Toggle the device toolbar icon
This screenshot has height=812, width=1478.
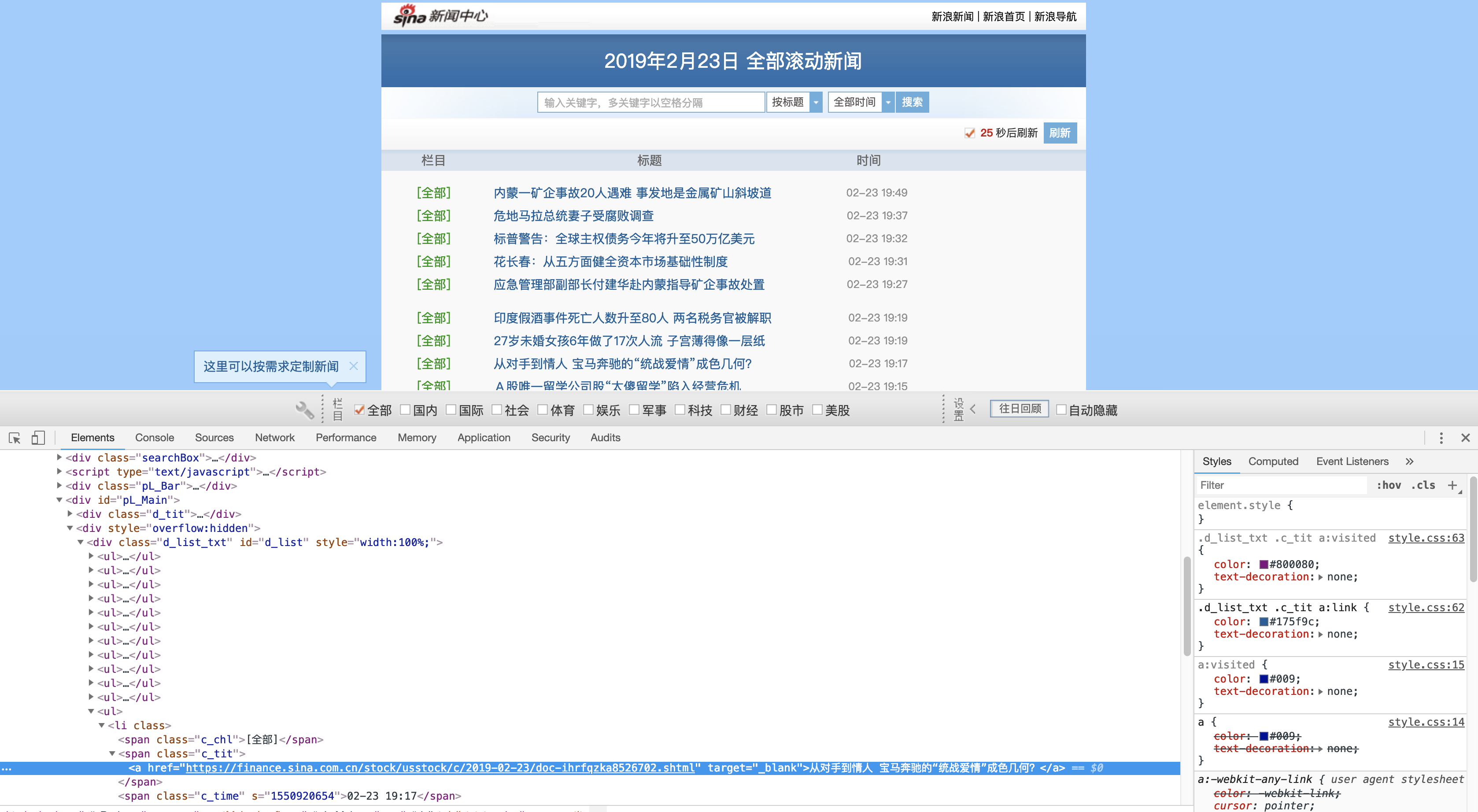click(38, 438)
